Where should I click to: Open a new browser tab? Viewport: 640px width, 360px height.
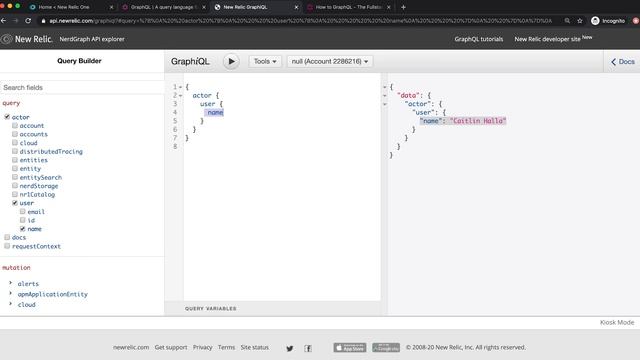(403, 7)
